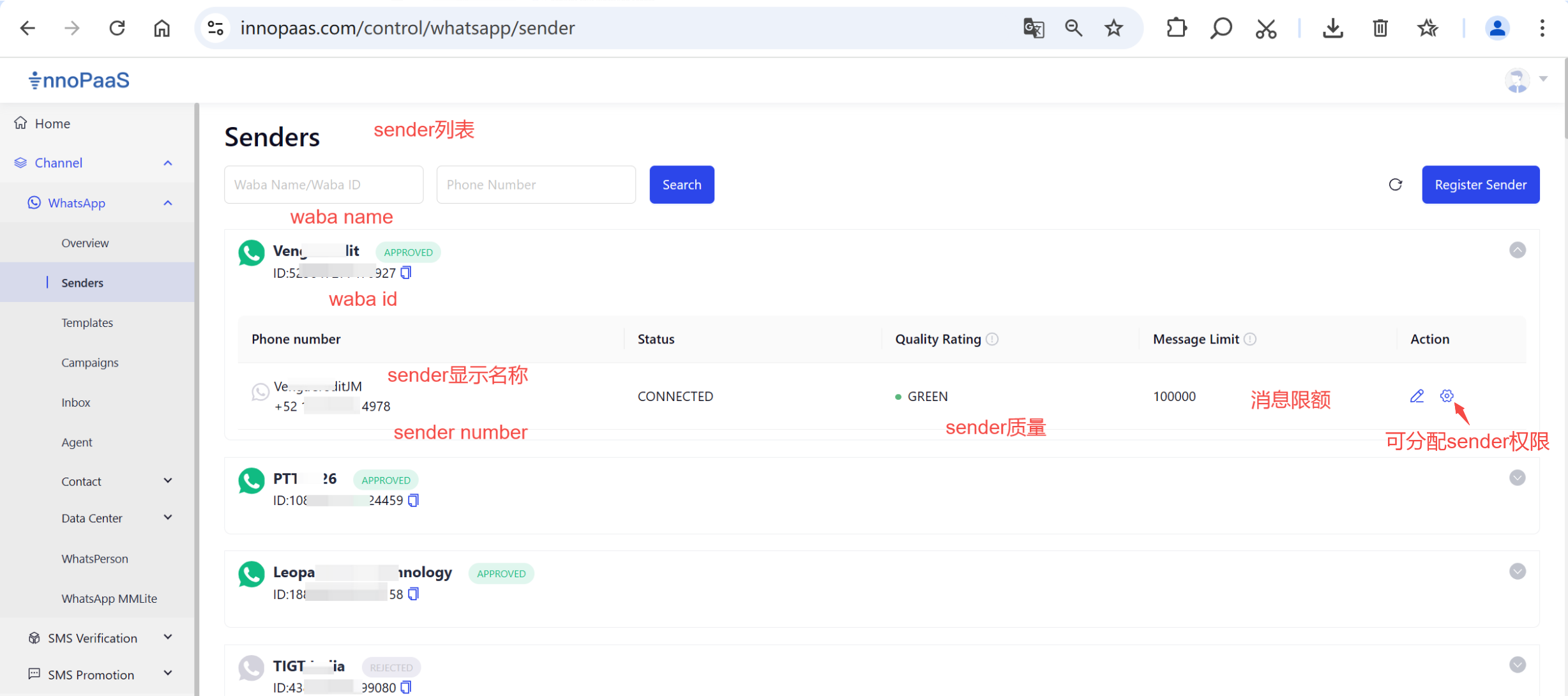Click the Waba Name/Waba ID field
The height and width of the screenshot is (696, 1568).
point(323,185)
